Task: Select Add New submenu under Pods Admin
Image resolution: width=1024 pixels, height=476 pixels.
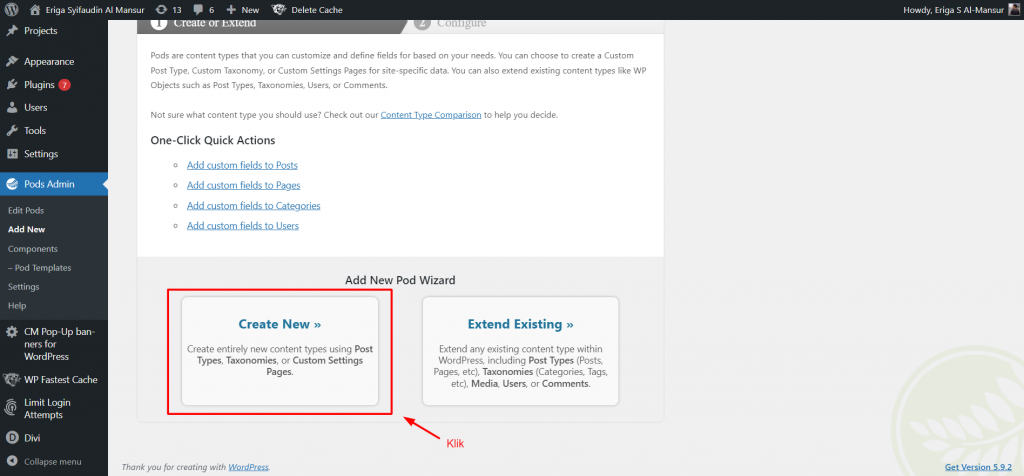Action: [x=27, y=230]
